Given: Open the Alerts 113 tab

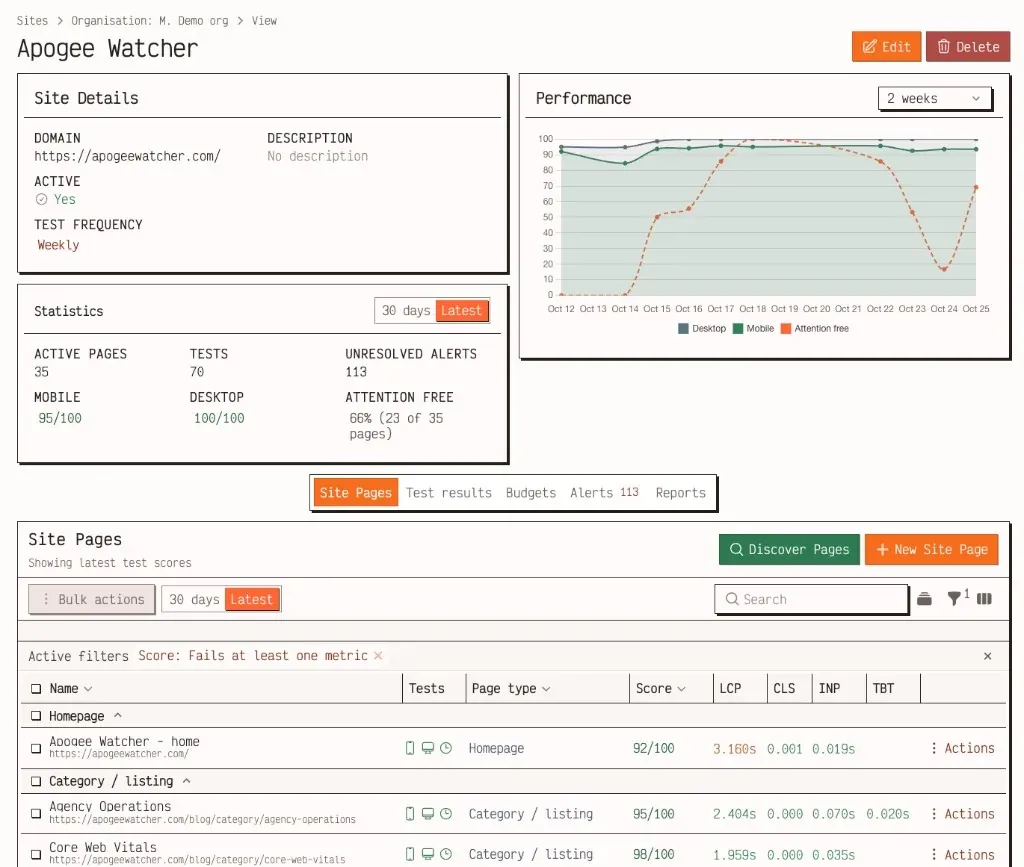Looking at the screenshot, I should tap(604, 493).
